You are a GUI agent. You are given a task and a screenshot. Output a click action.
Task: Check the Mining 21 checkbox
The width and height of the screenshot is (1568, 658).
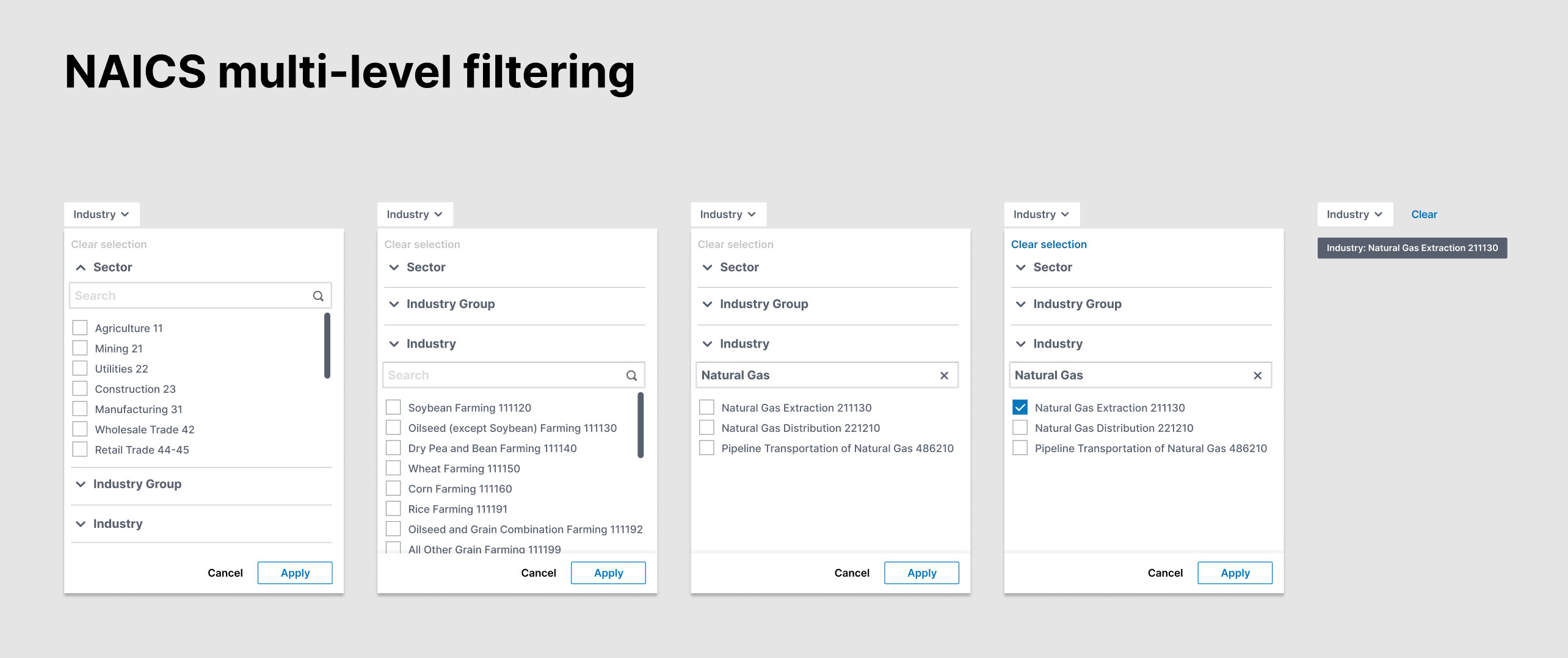pyautogui.click(x=80, y=348)
